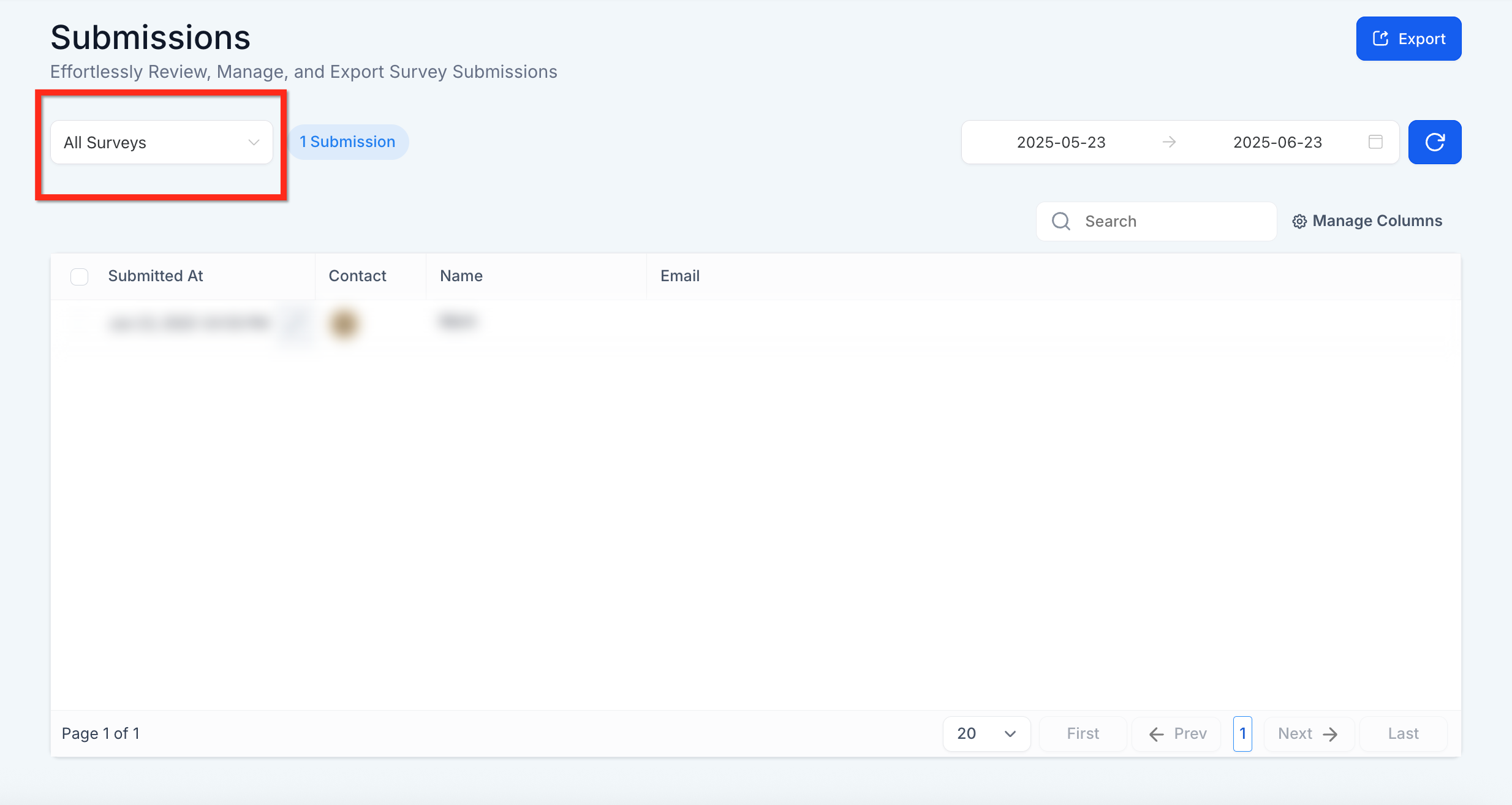
Task: Open the calendar icon in date range
Action: [x=1375, y=142]
